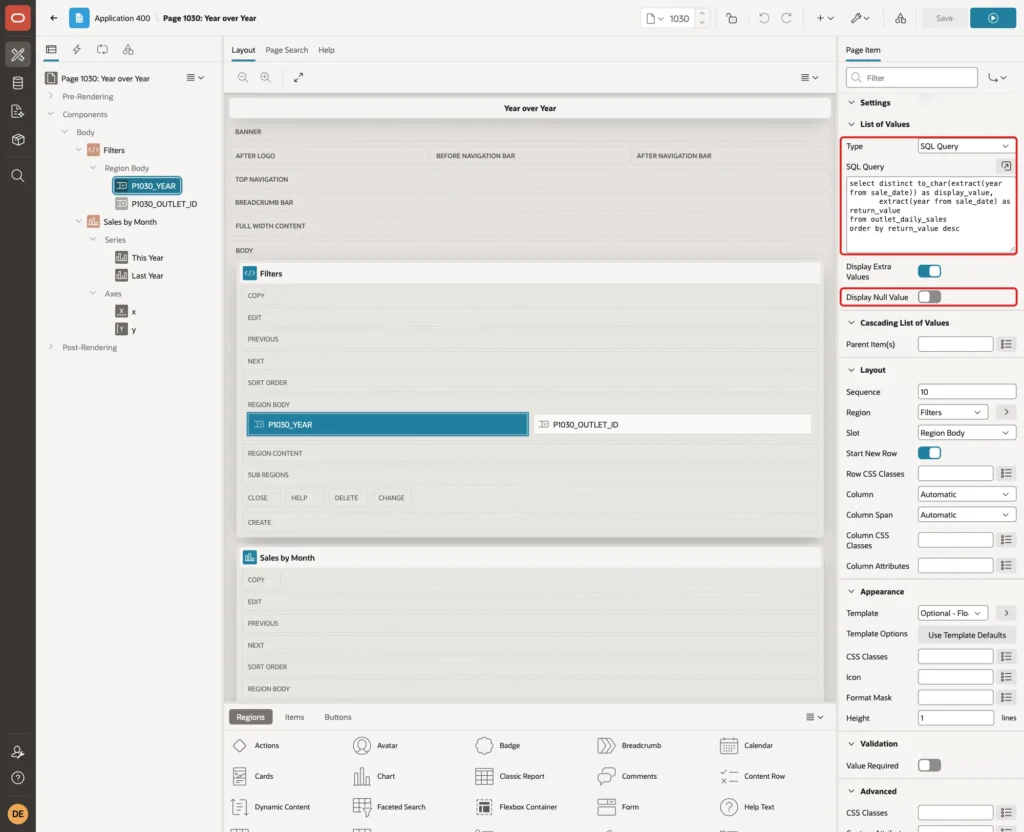Image resolution: width=1024 pixels, height=832 pixels.
Task: Open SQL Workshop from left sidebar
Action: click(x=18, y=83)
